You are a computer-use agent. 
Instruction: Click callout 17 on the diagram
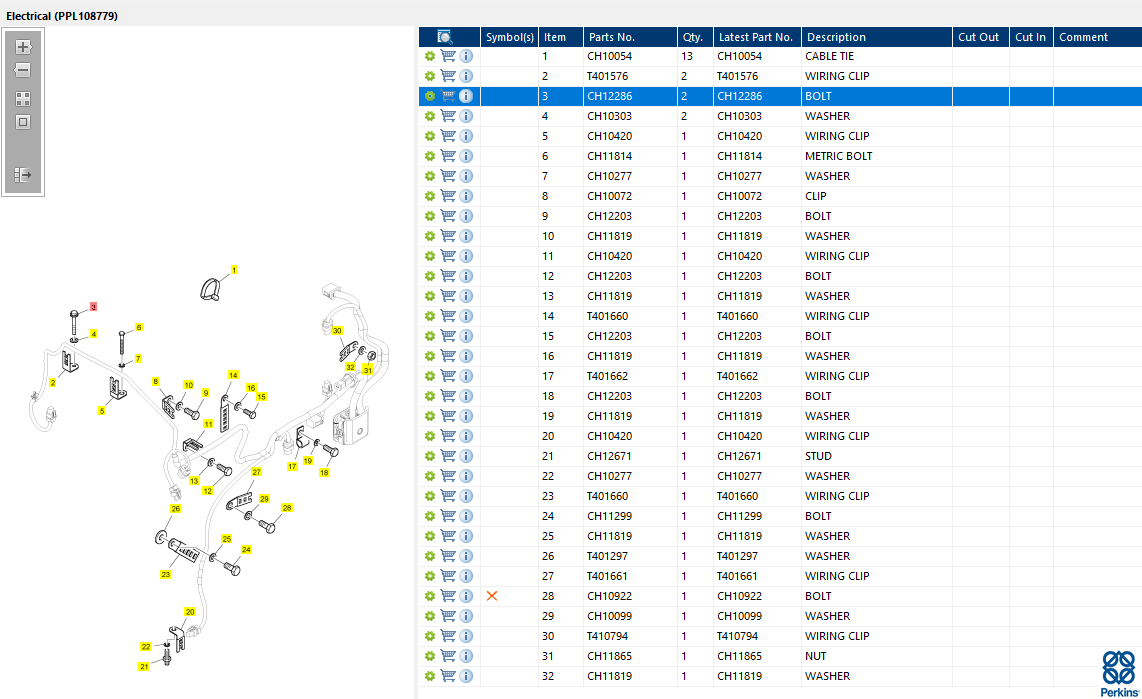coord(292,467)
